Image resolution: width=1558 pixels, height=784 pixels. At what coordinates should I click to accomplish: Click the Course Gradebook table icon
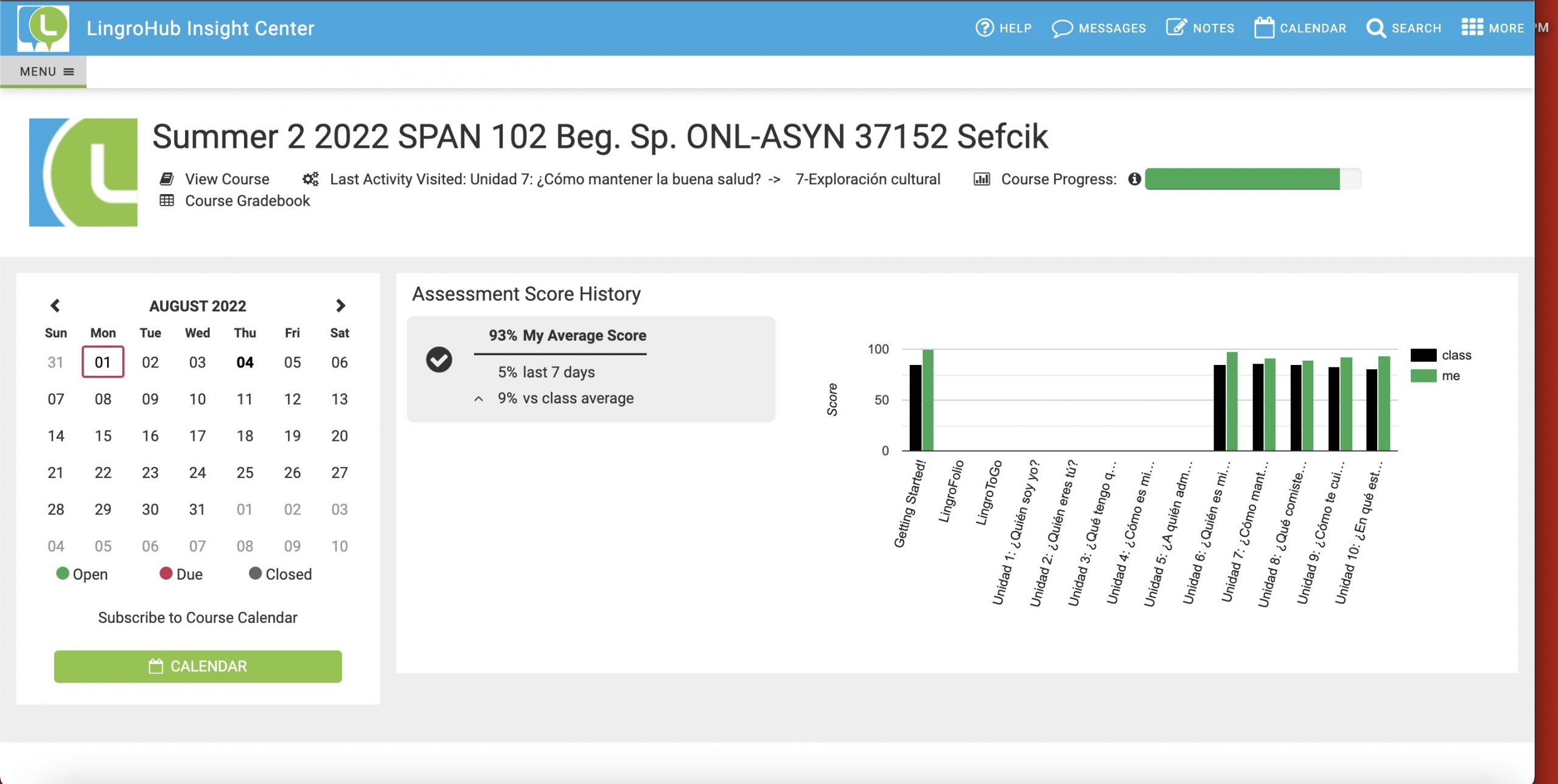167,200
